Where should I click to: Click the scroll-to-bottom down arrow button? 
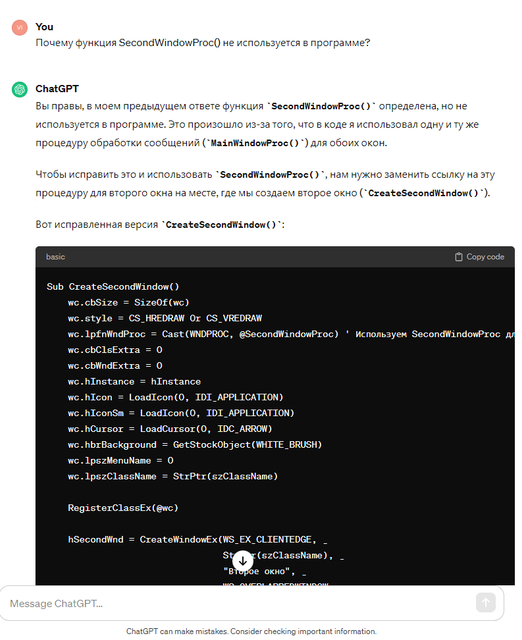(x=242, y=561)
